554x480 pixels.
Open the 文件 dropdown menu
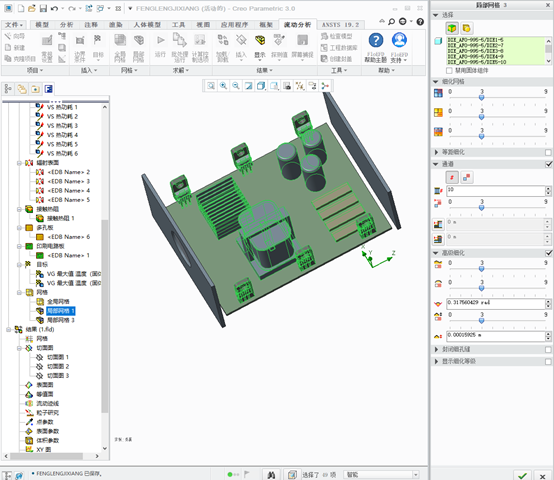click(x=14, y=25)
